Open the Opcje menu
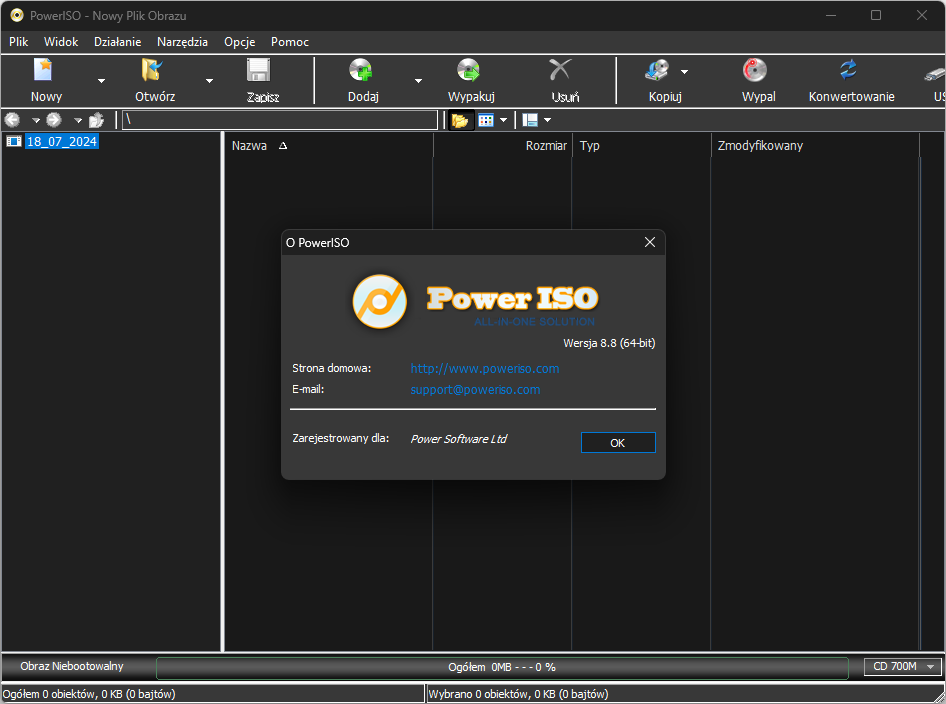The height and width of the screenshot is (704, 946). click(240, 42)
